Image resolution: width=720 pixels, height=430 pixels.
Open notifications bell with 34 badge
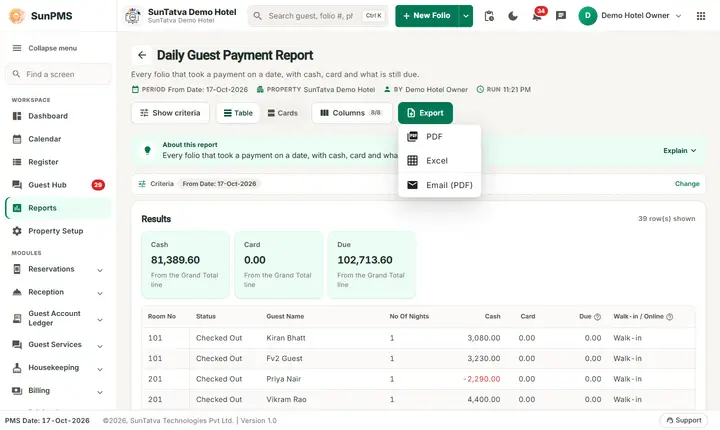pos(537,16)
